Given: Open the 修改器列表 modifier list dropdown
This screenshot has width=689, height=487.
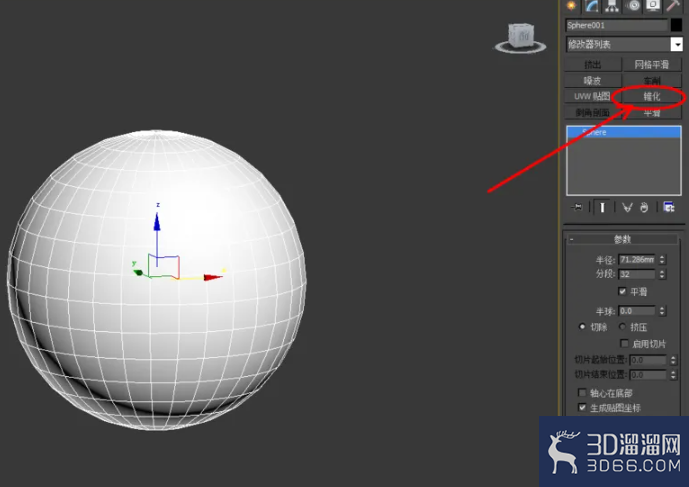Looking at the screenshot, I should pos(624,44).
